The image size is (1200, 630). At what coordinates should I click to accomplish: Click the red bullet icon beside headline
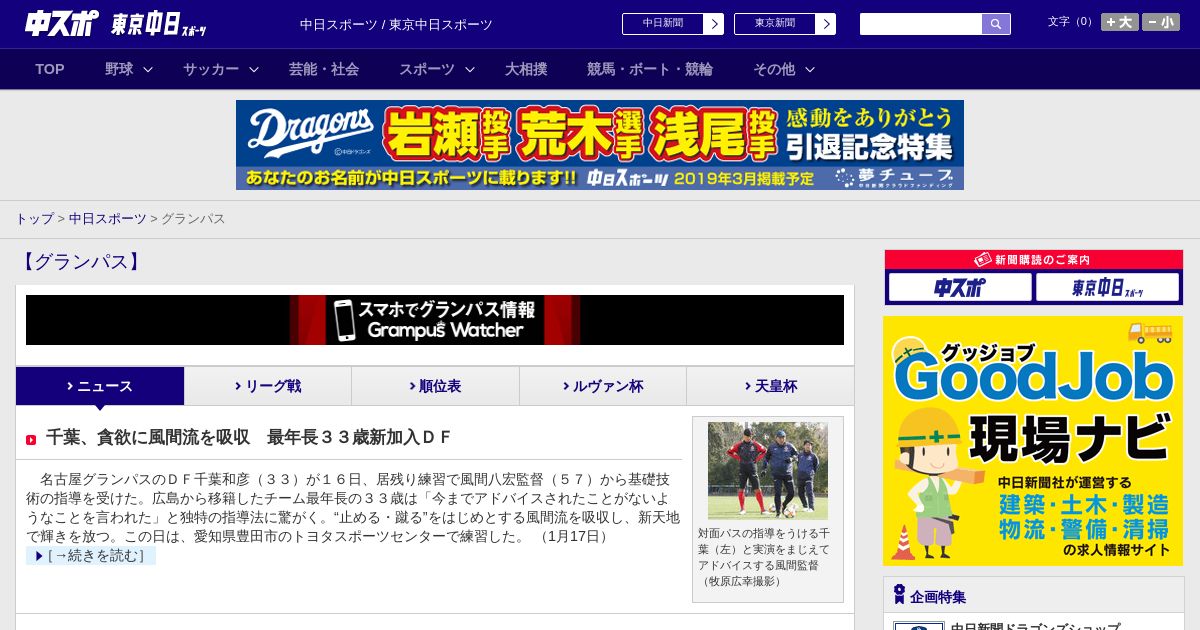[x=31, y=440]
